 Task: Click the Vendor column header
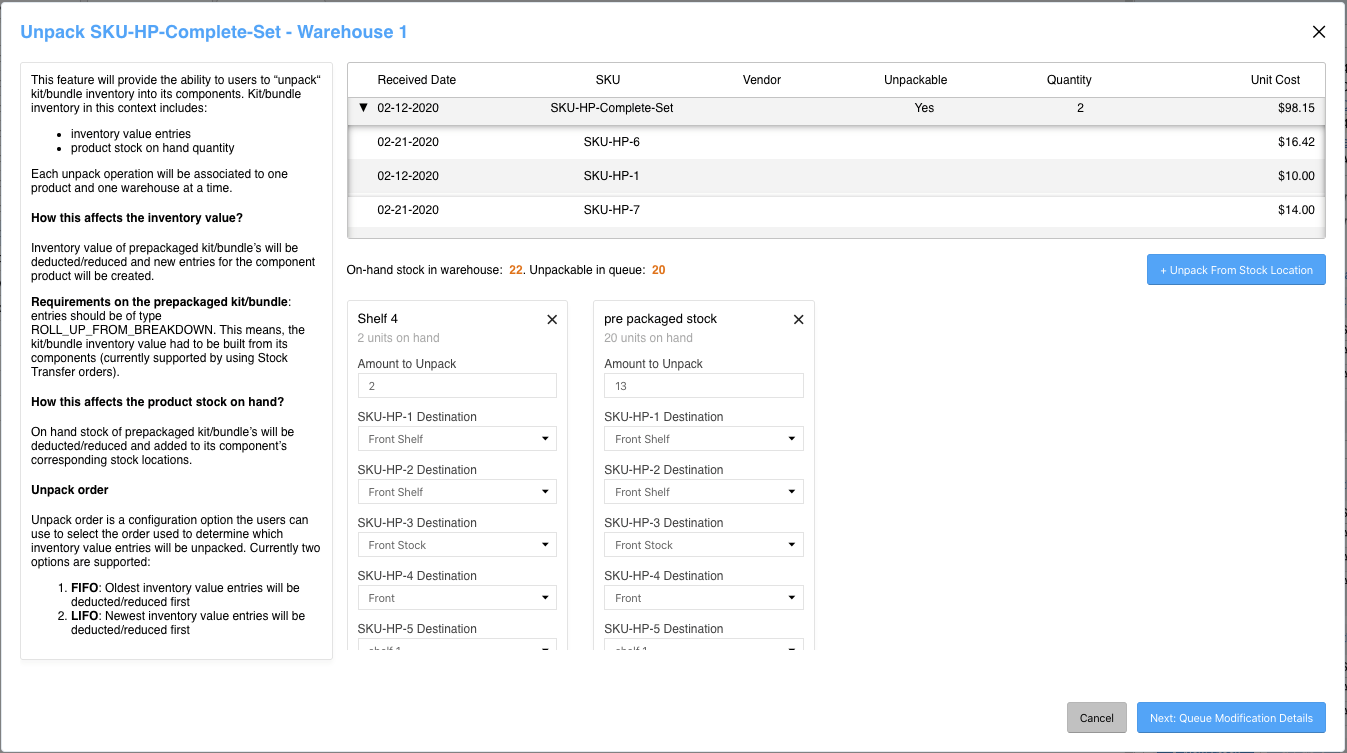(762, 80)
